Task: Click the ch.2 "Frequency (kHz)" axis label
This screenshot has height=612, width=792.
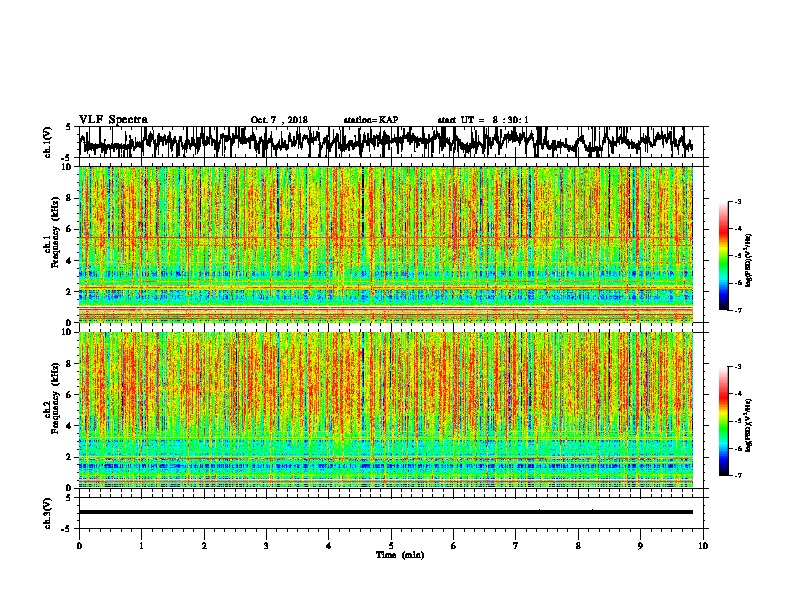Action: (x=55, y=398)
